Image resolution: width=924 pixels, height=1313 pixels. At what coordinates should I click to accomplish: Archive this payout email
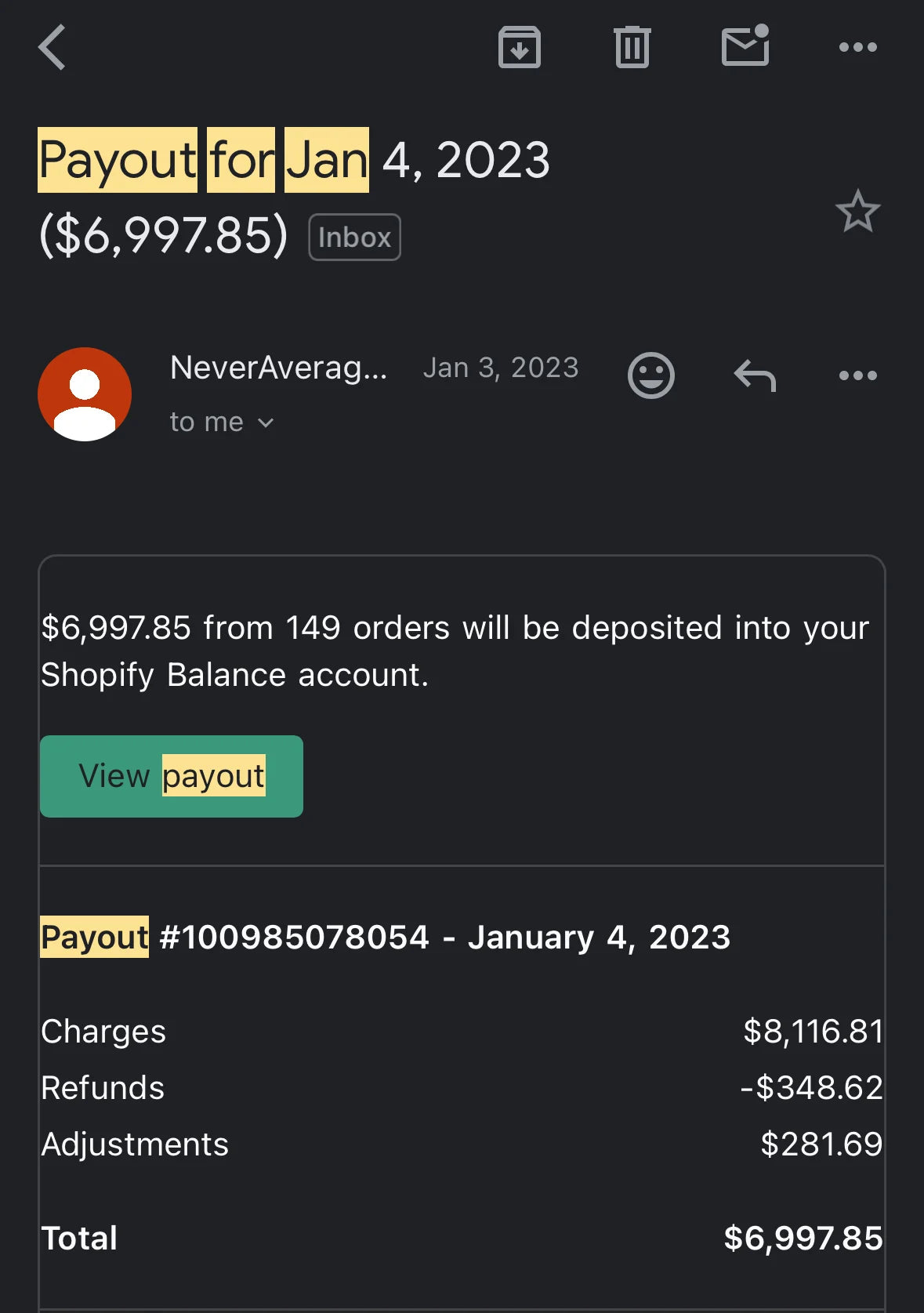[519, 47]
